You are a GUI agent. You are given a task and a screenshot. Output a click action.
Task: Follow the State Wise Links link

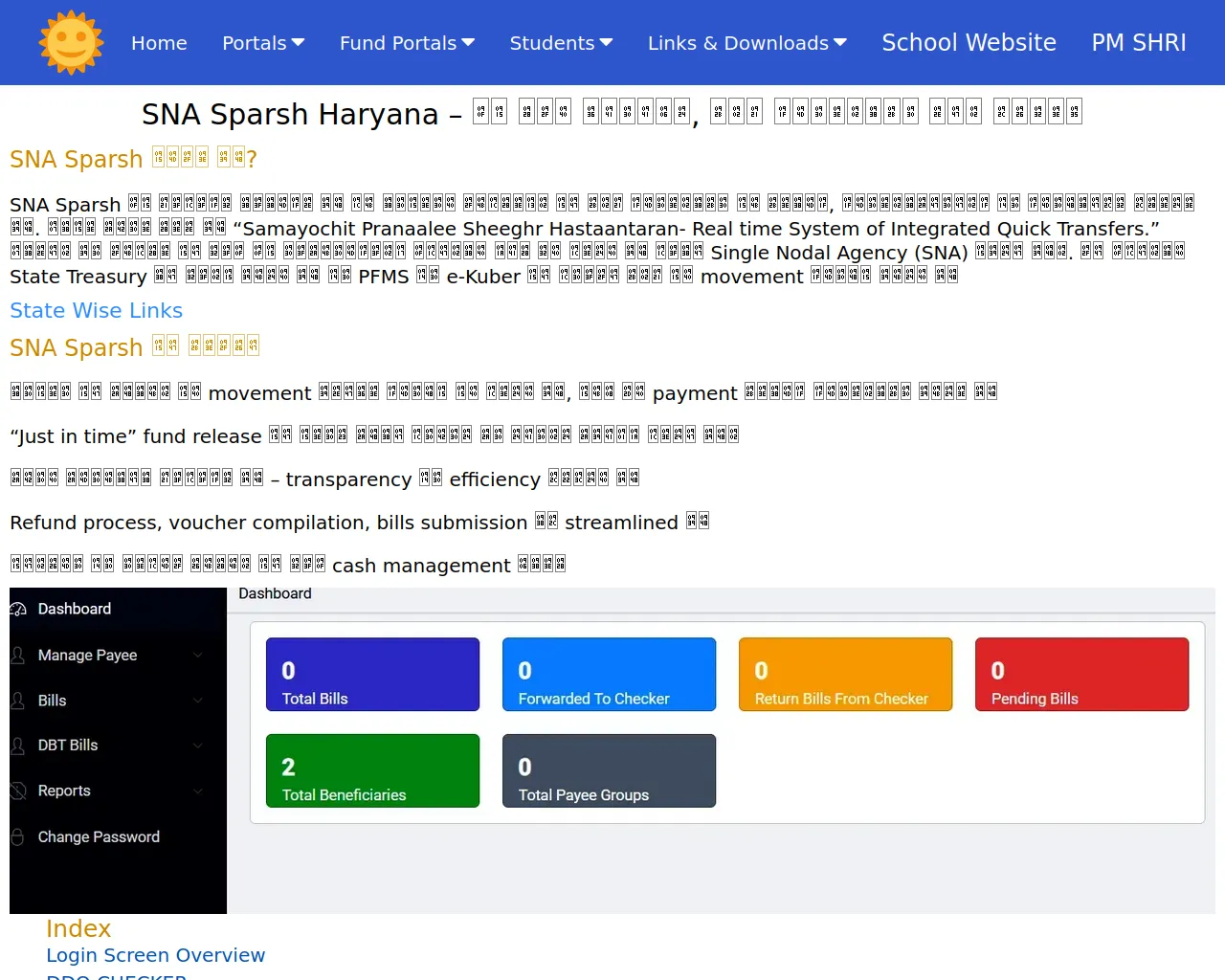pyautogui.click(x=96, y=310)
